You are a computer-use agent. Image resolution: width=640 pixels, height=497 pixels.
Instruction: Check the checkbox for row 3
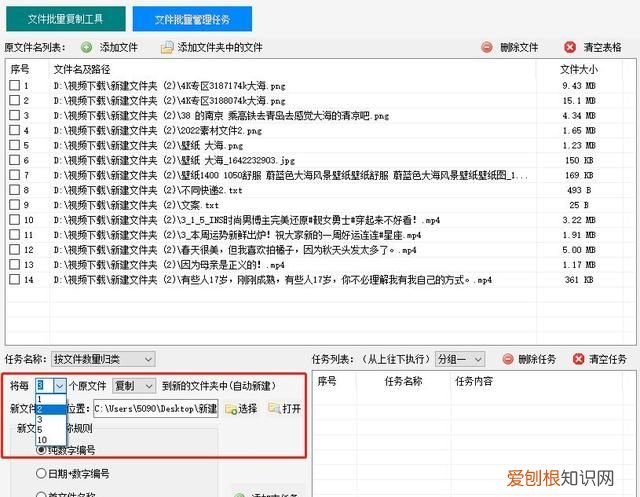click(14, 115)
